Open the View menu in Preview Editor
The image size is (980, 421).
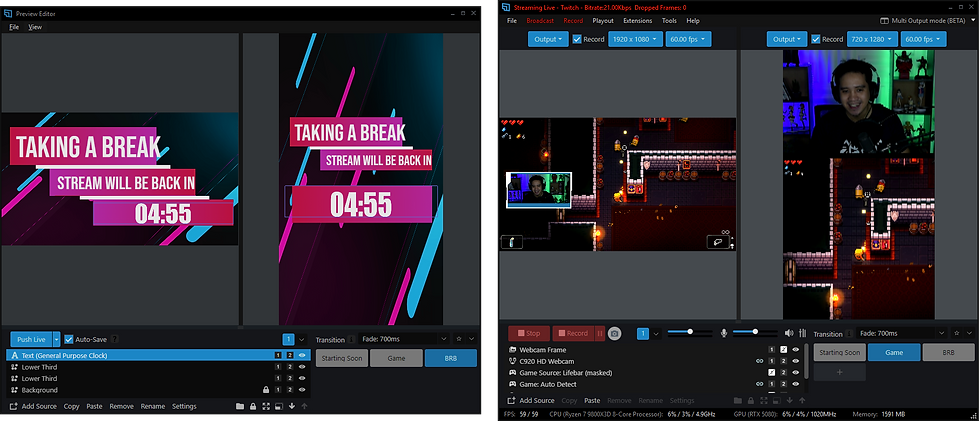[35, 27]
